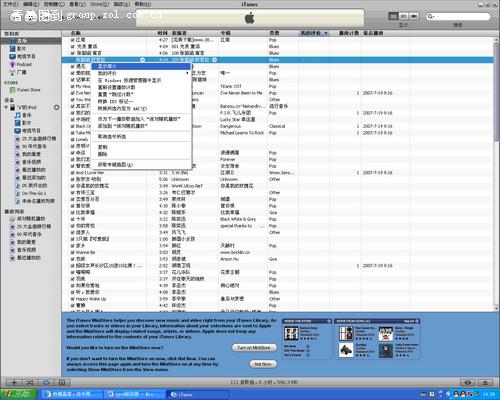
Task: Uncheck the checkbox for the "My Hea" song
Action: pyautogui.click(x=73, y=86)
